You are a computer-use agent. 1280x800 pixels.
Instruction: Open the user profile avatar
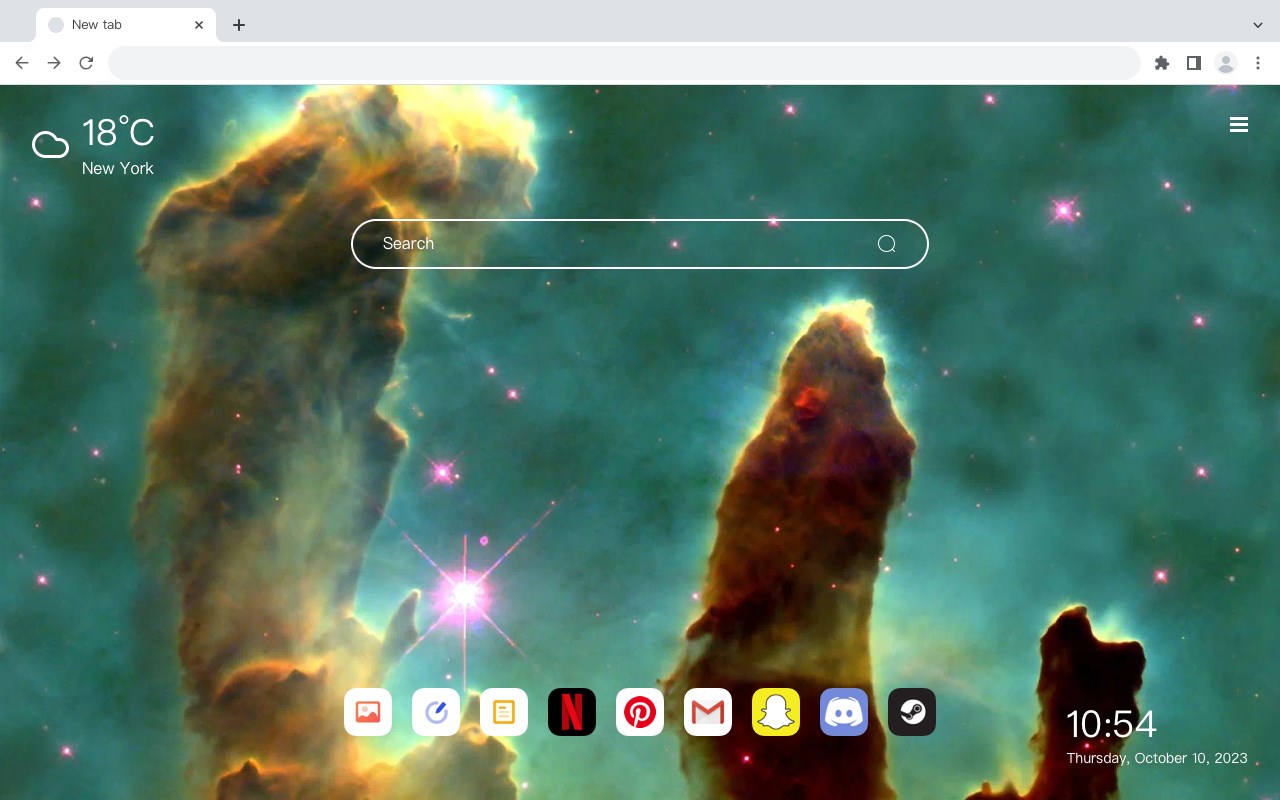click(1226, 63)
